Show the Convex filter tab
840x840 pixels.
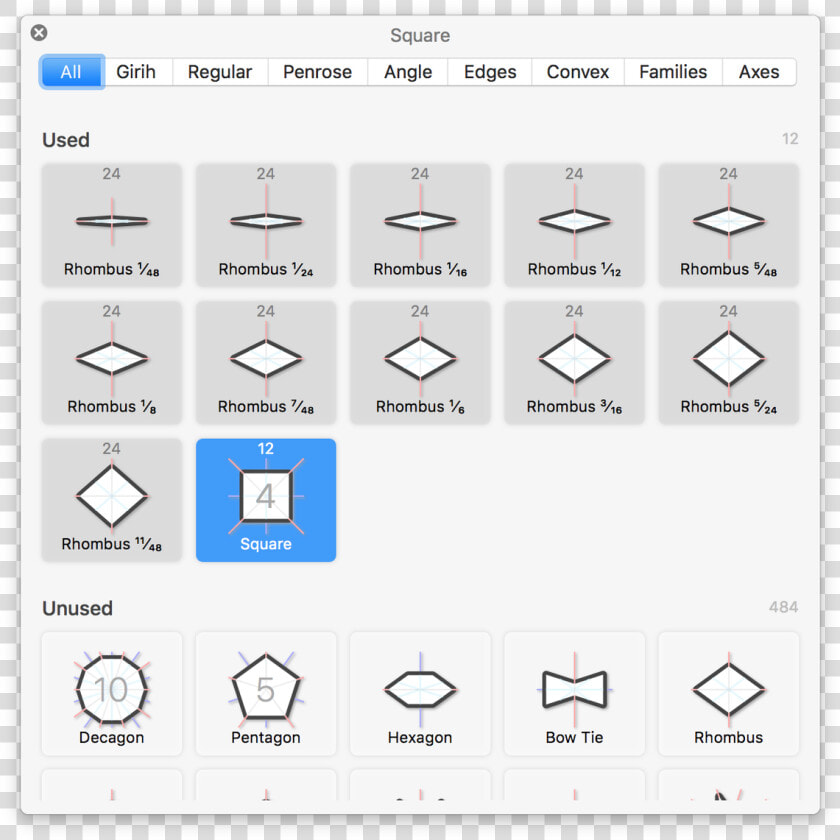pos(578,72)
